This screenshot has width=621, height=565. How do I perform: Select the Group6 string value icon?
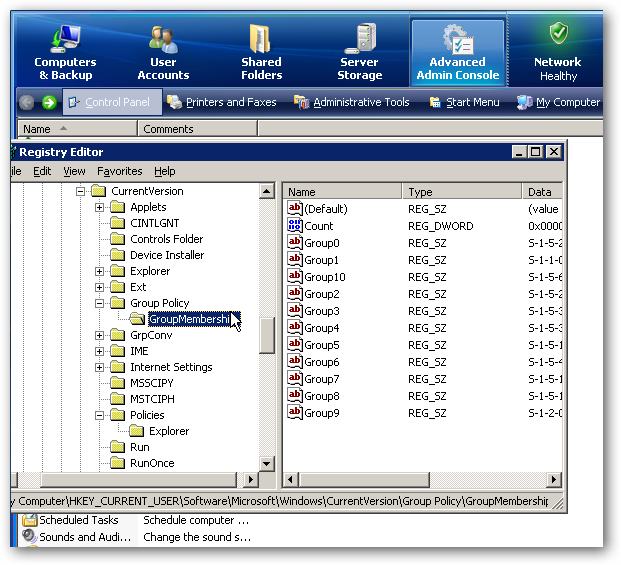coord(295,361)
